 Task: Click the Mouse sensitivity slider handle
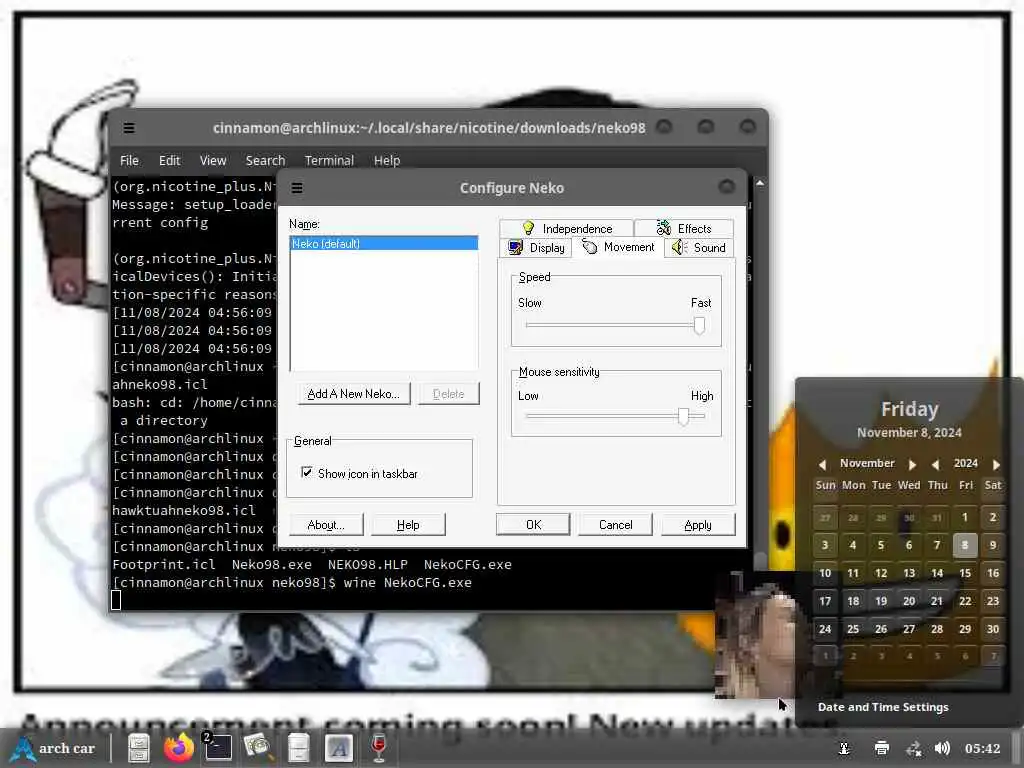click(x=683, y=417)
